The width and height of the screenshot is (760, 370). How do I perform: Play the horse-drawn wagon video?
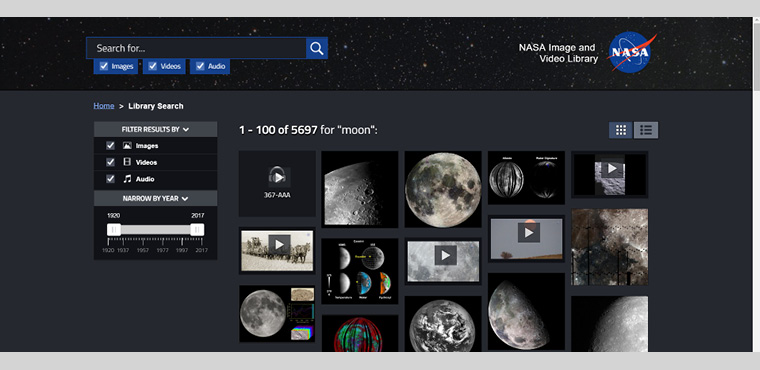tap(279, 244)
